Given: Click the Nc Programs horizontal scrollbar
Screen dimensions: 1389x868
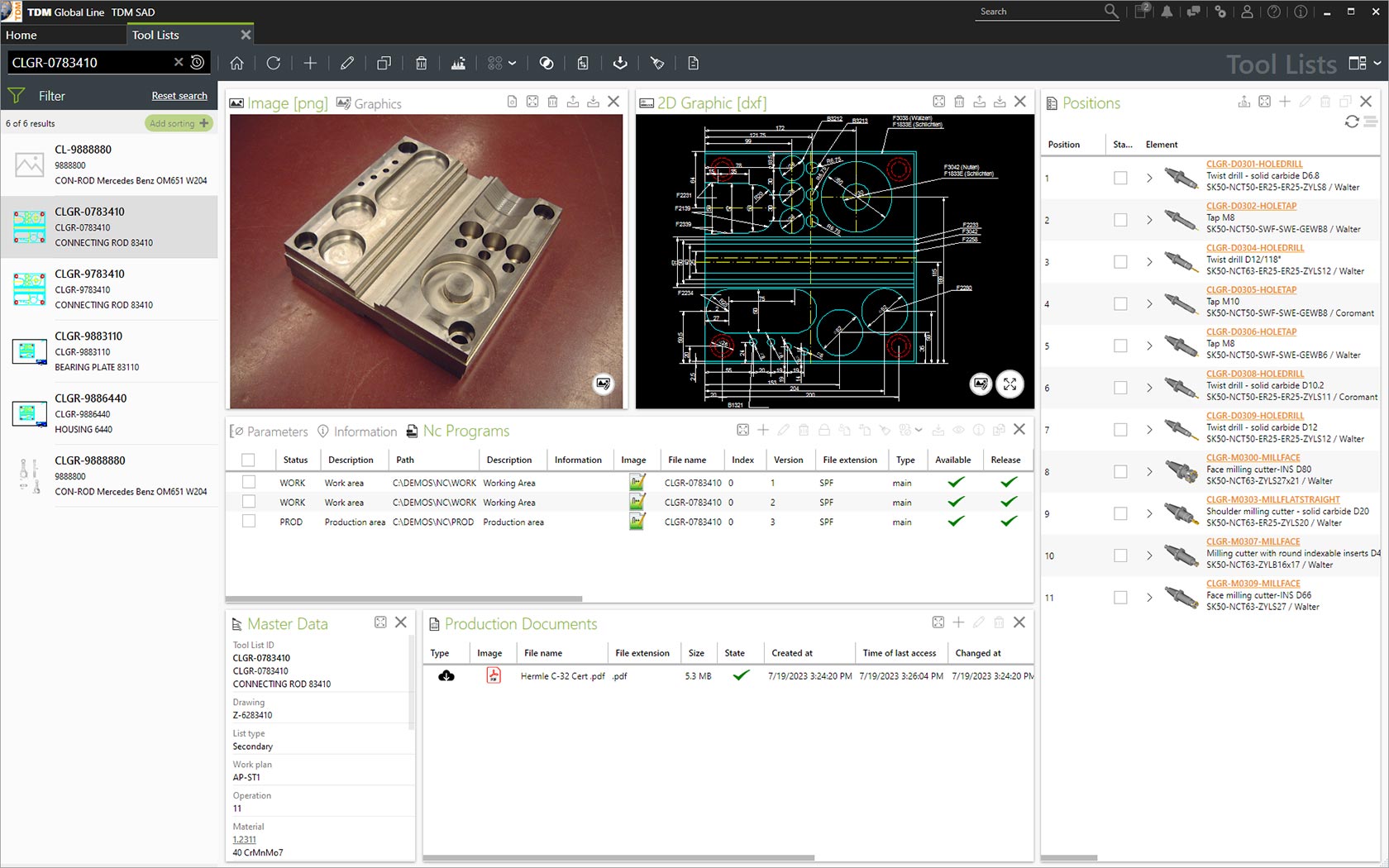Looking at the screenshot, I should 403,599.
